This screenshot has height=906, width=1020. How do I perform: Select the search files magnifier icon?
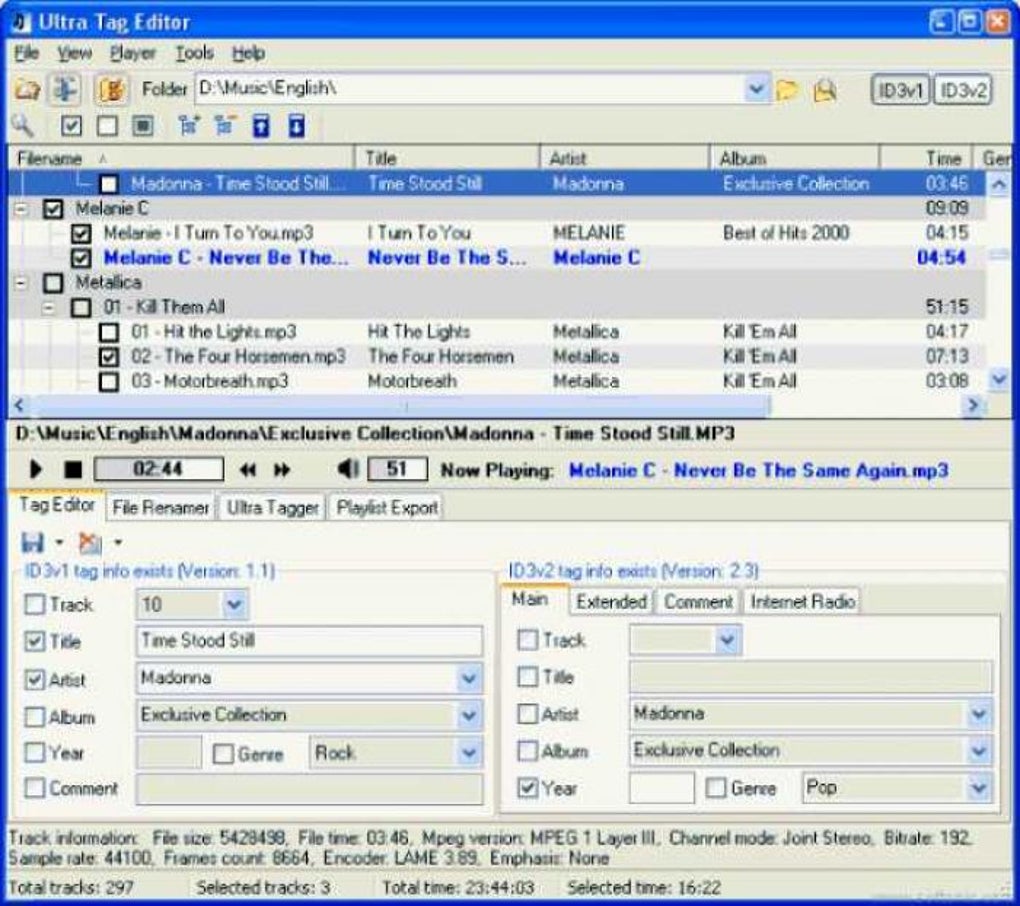coord(22,127)
